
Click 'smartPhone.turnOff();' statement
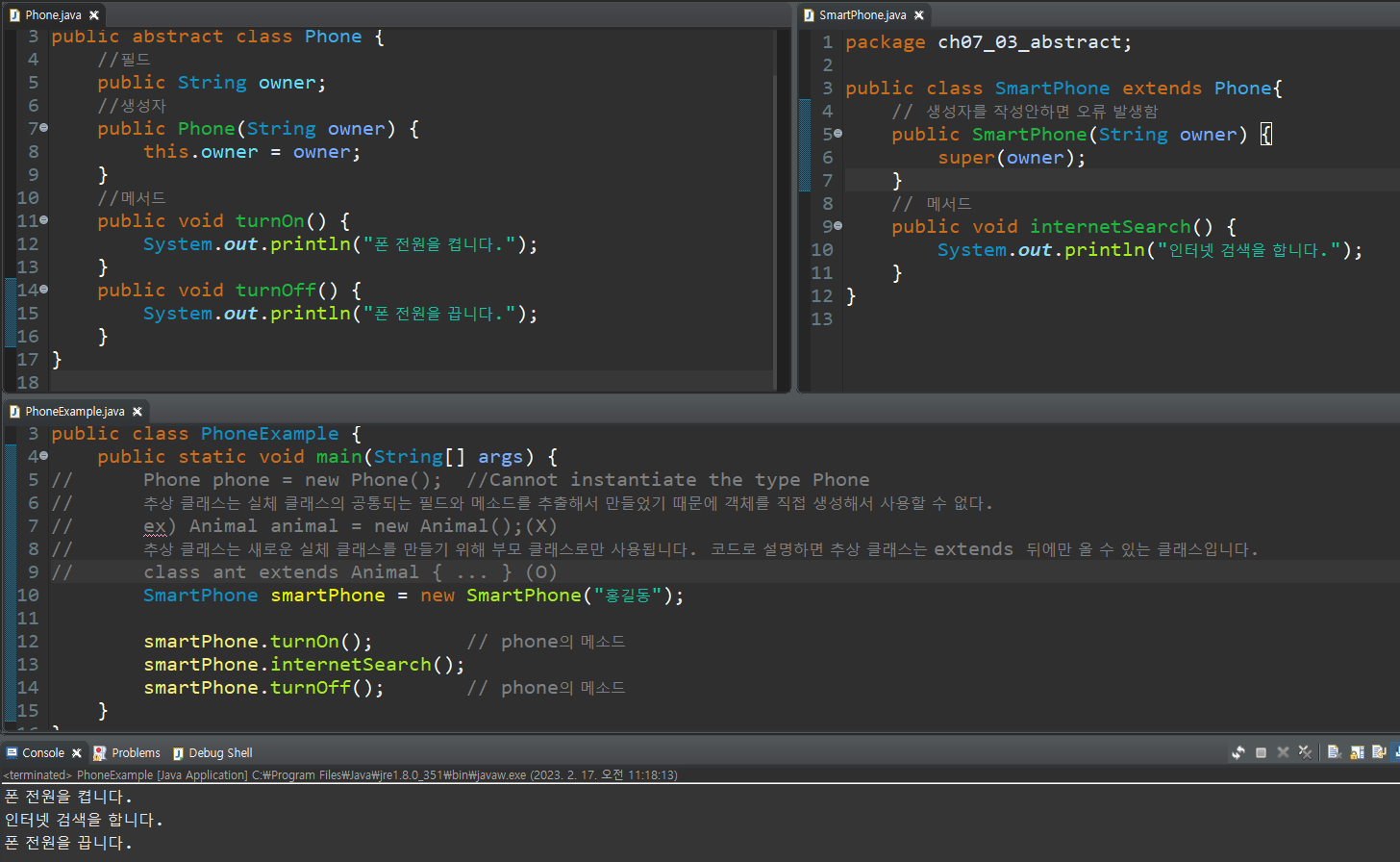click(x=263, y=688)
